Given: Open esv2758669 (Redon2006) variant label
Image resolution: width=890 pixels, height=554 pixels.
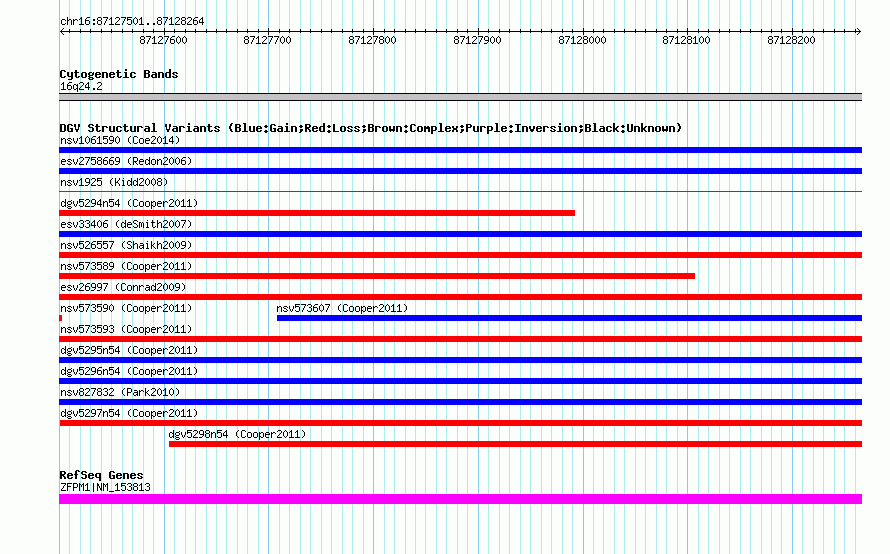Looking at the screenshot, I should pyautogui.click(x=126, y=161).
